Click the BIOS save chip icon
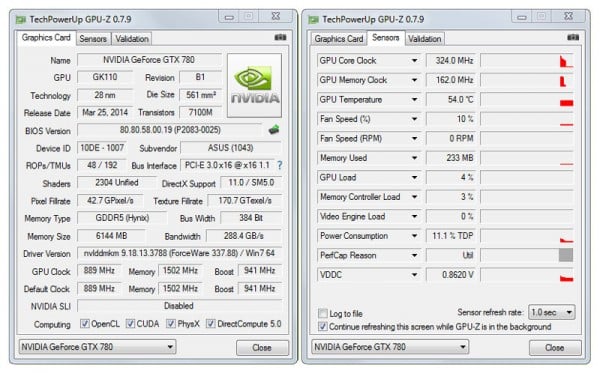 (x=274, y=130)
